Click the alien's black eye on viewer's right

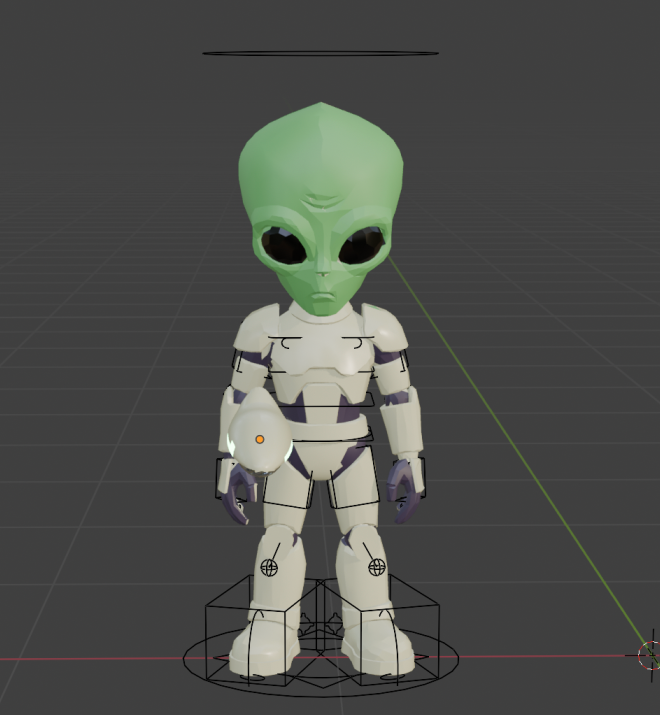point(362,245)
